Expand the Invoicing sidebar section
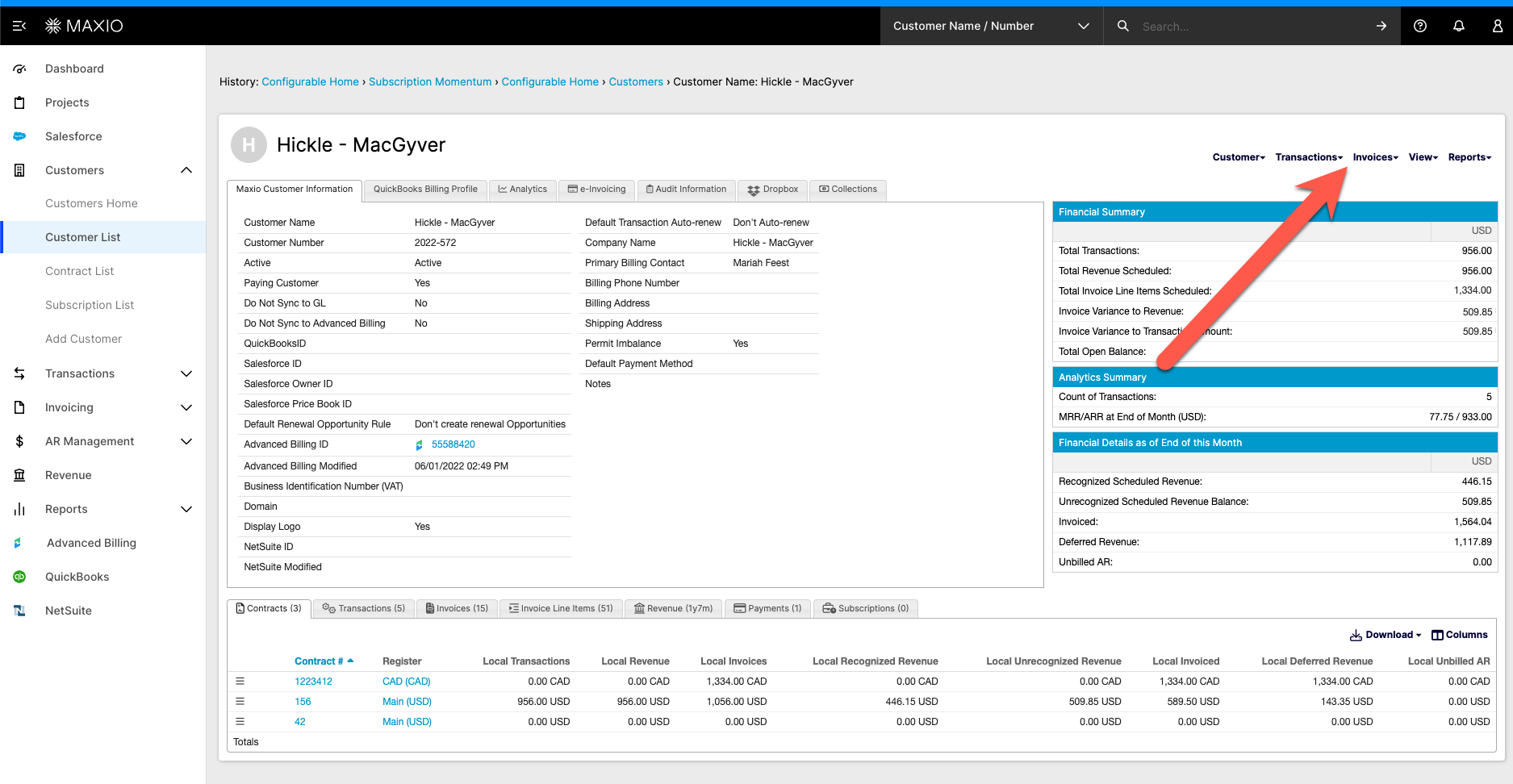 [x=186, y=407]
